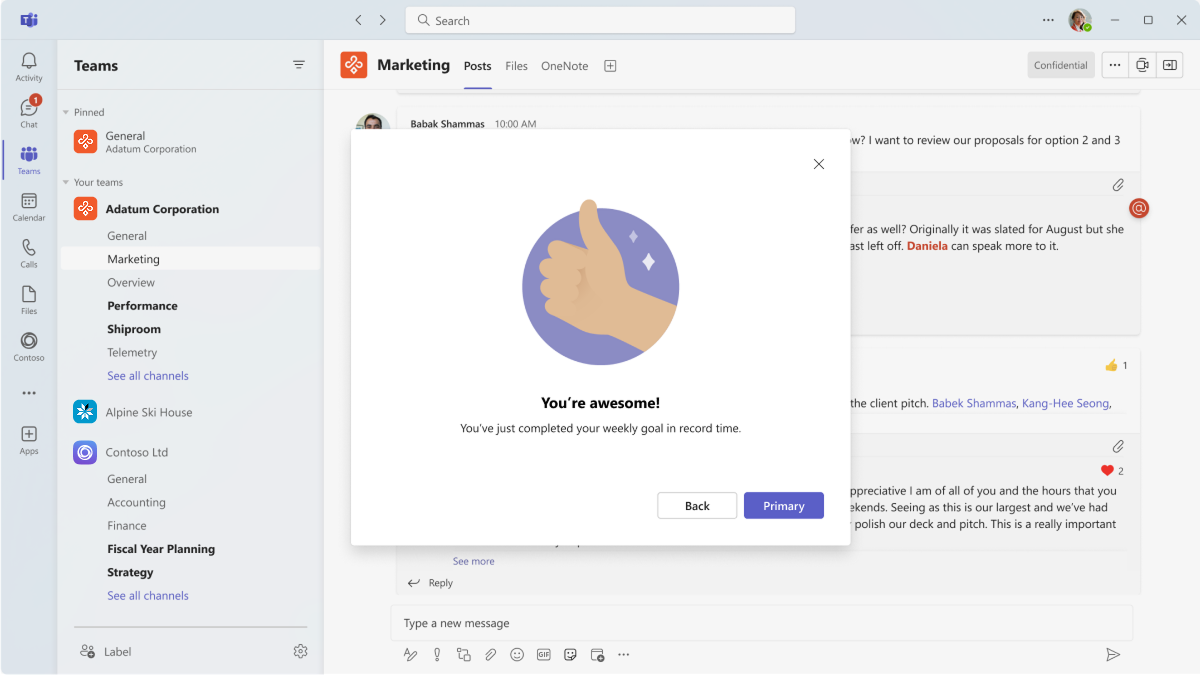
Task: Click See all channels under Adatum Corporation
Action: point(148,376)
